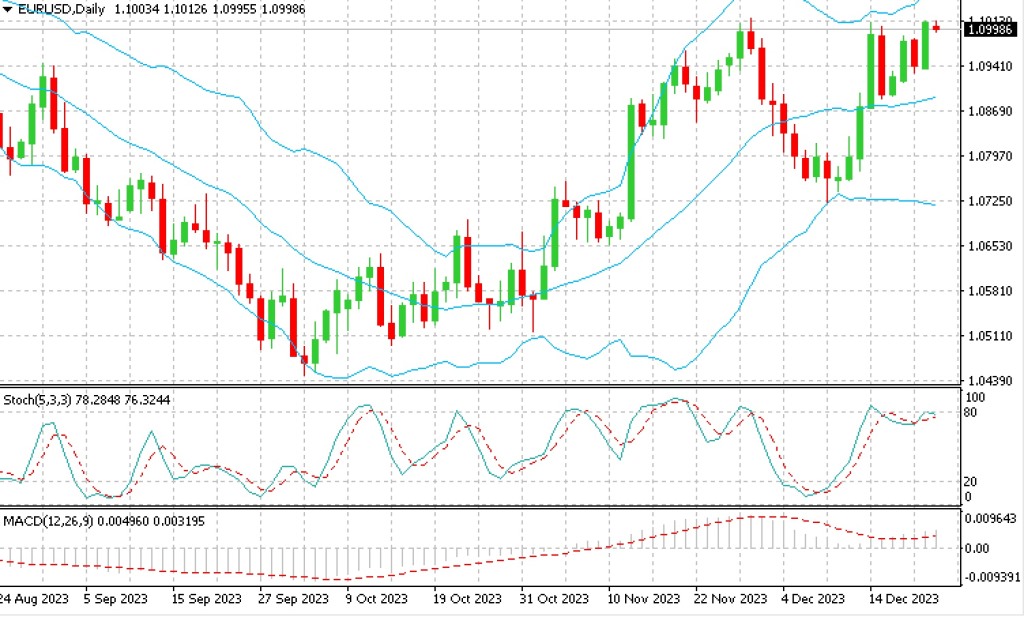Click the 1.06530 price scale value

point(991,246)
